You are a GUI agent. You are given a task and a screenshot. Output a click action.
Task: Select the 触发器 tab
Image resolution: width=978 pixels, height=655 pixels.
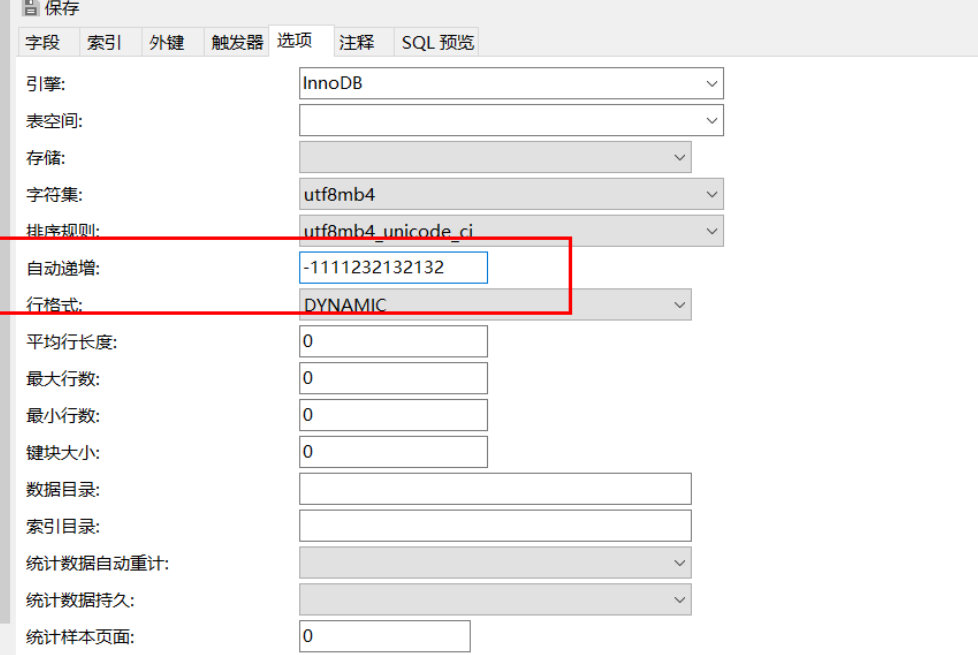pyautogui.click(x=236, y=42)
